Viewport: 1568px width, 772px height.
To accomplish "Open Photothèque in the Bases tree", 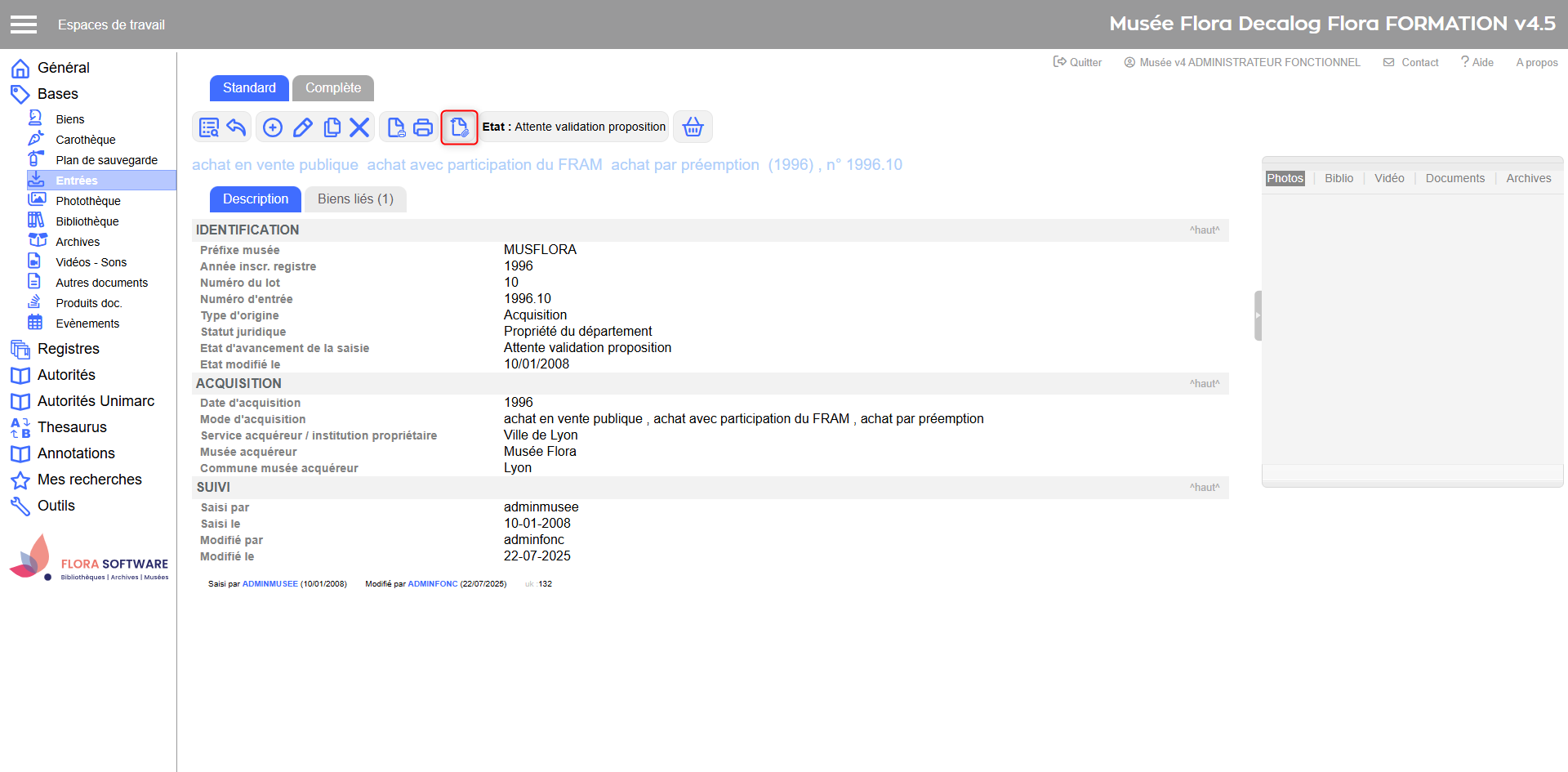I will pos(87,201).
